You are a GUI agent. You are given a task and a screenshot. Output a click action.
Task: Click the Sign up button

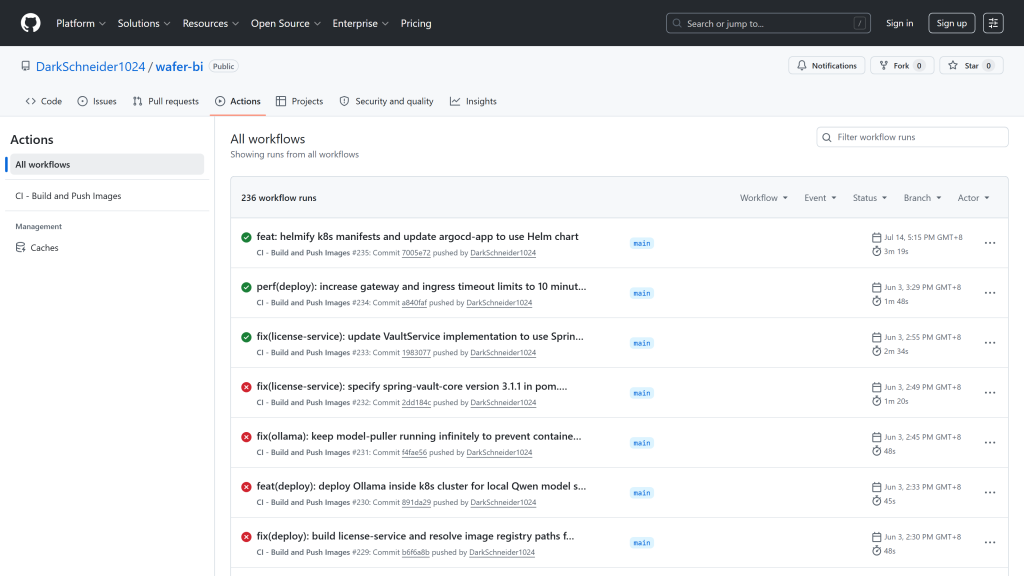tap(952, 23)
